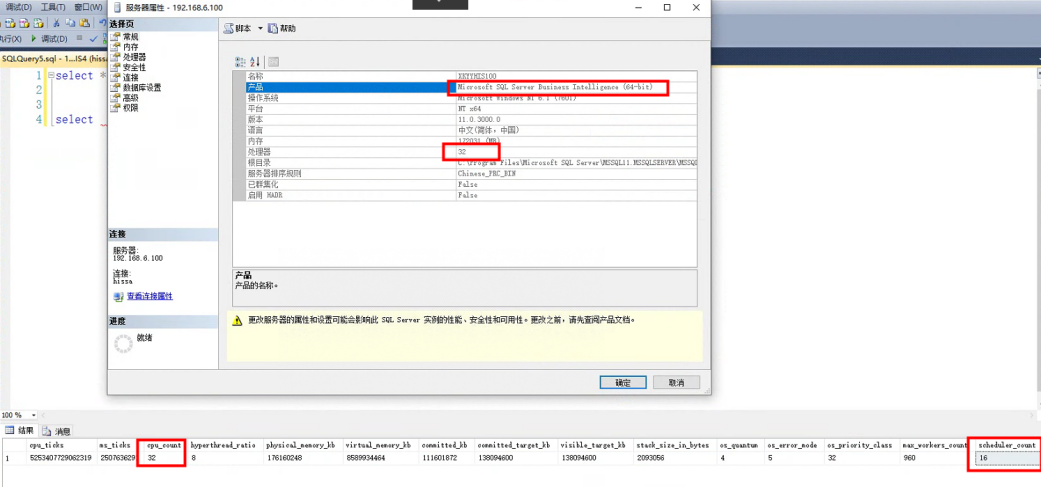Click the 取消 button
1041x487 pixels.
[677, 383]
